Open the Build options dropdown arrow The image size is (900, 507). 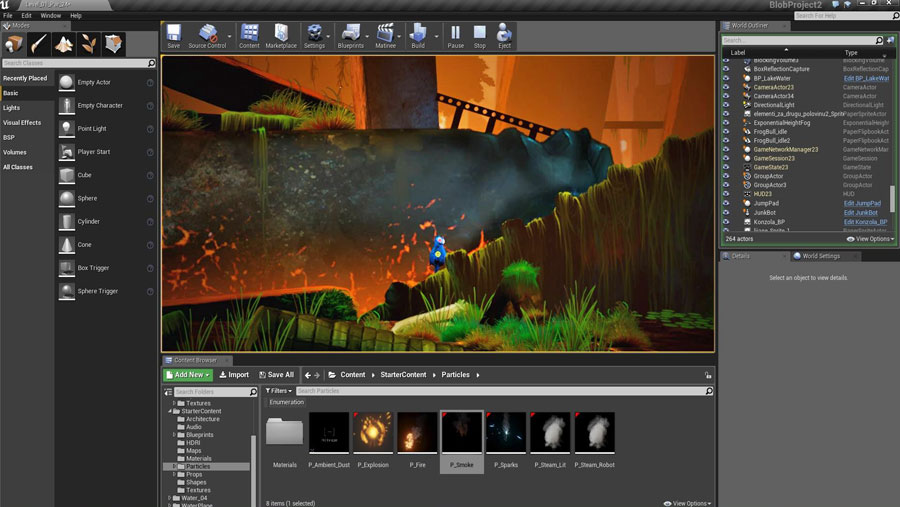point(436,36)
